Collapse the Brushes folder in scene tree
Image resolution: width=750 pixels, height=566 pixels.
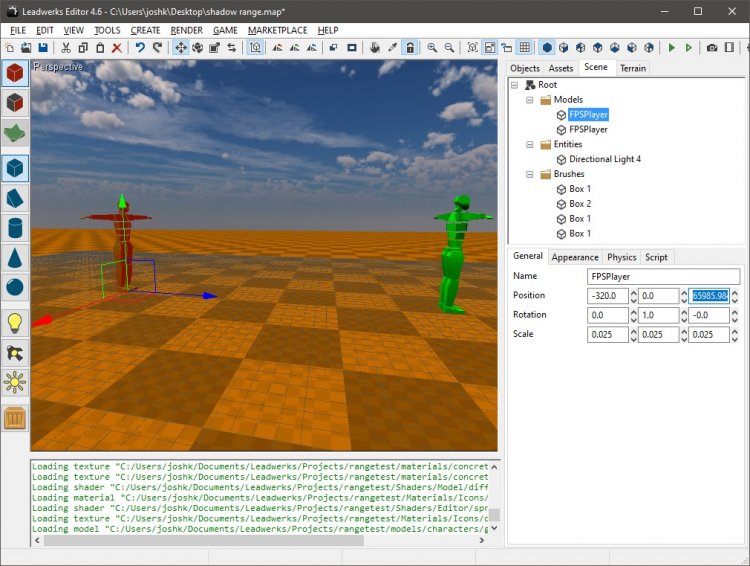[x=530, y=174]
